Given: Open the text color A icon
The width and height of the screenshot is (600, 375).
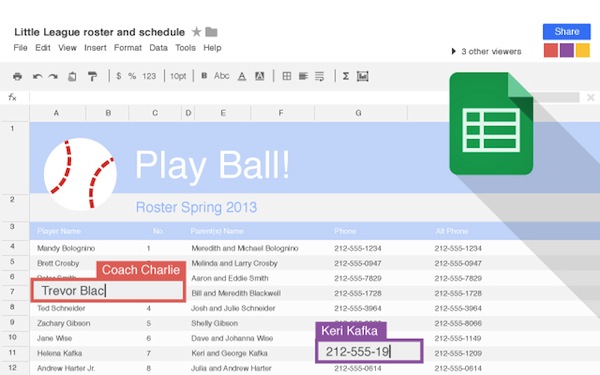Looking at the screenshot, I should (x=242, y=77).
